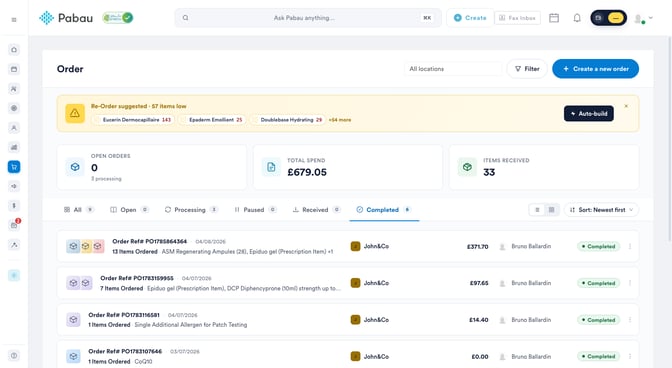This screenshot has height=368, width=672.
Task: Select the Processing tab
Action: click(191, 210)
